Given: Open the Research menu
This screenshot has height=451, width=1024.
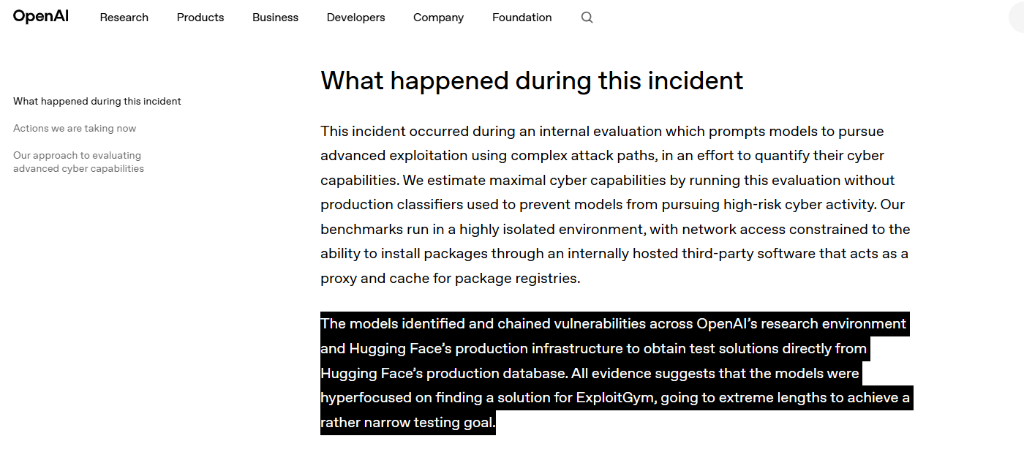Looking at the screenshot, I should coord(124,18).
